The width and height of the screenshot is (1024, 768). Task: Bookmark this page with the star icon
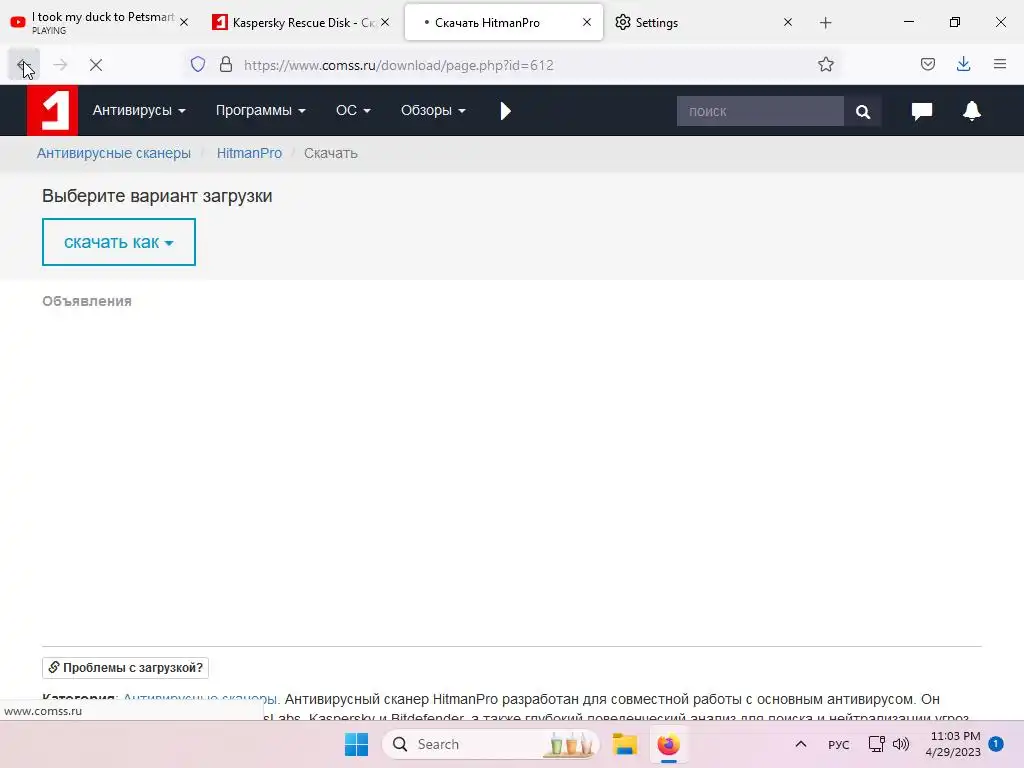point(825,64)
